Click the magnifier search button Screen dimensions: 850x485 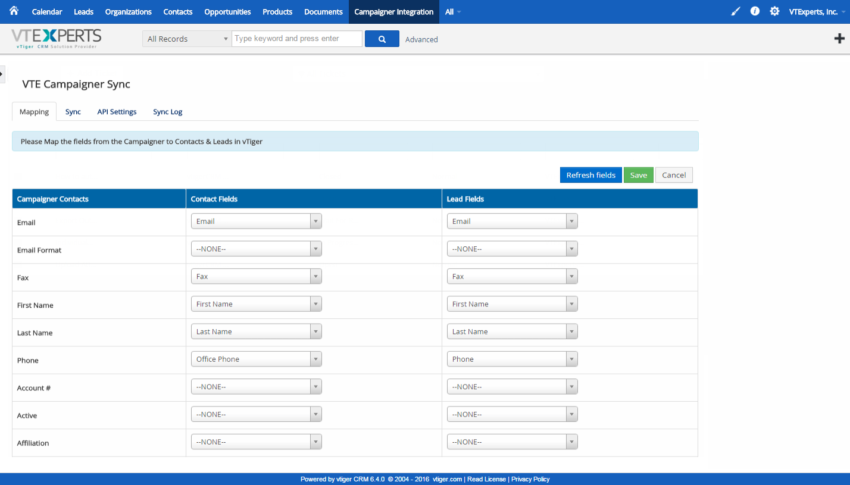coord(382,39)
